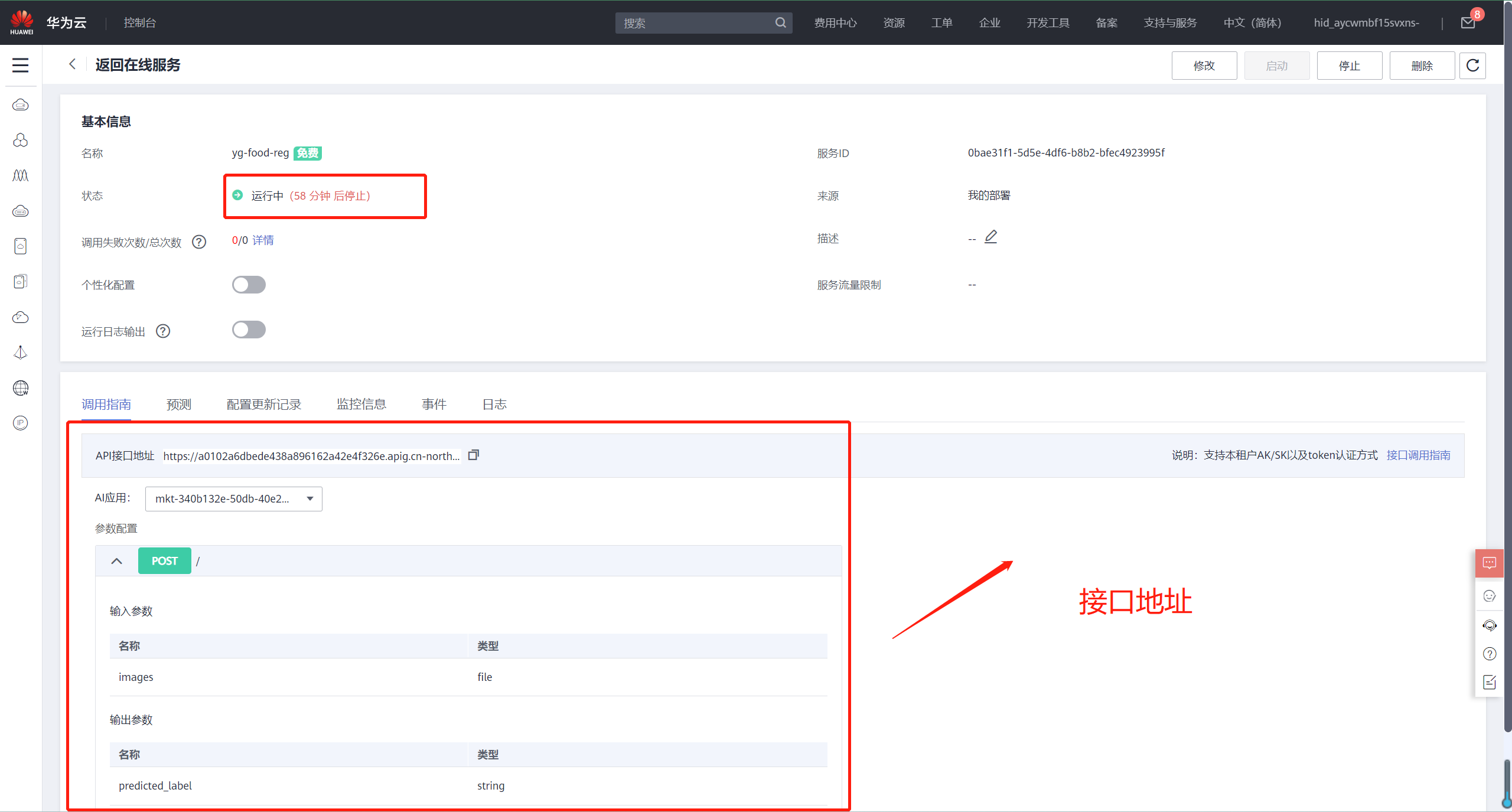The image size is (1512, 812).
Task: Open the 接口调用指南 link
Action: tap(1418, 455)
